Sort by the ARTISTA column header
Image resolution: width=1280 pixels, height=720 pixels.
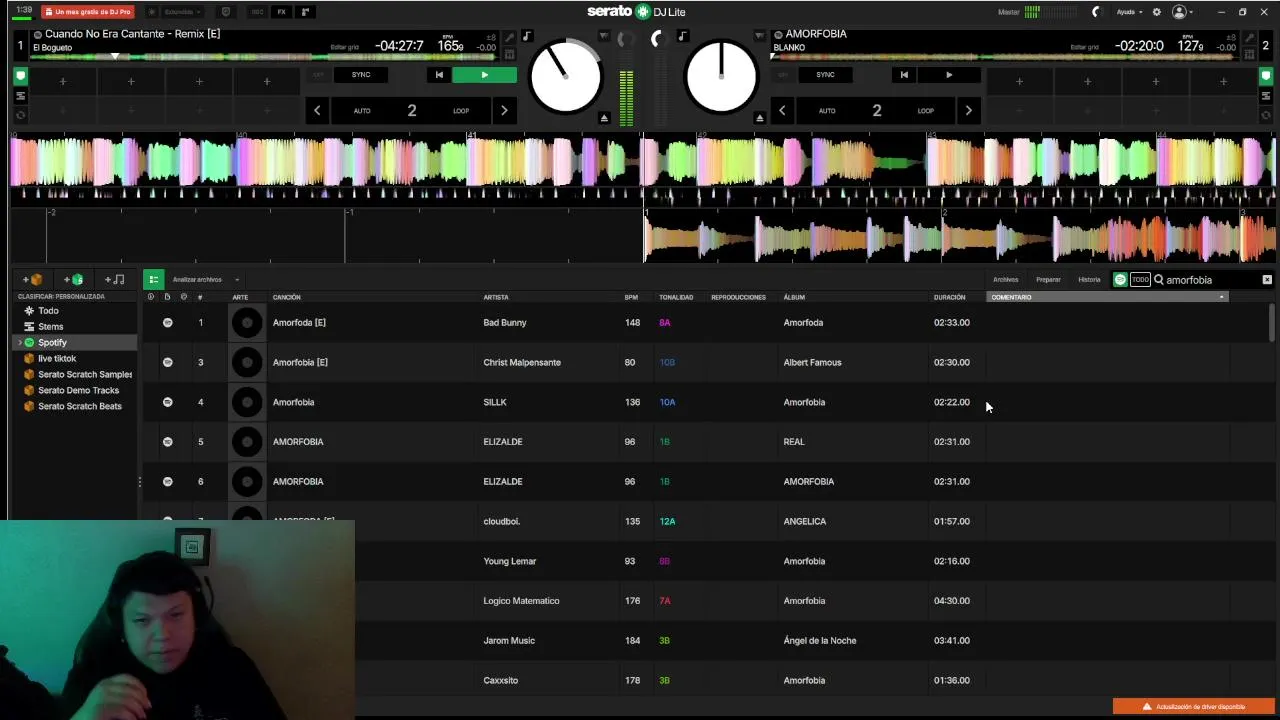(496, 297)
